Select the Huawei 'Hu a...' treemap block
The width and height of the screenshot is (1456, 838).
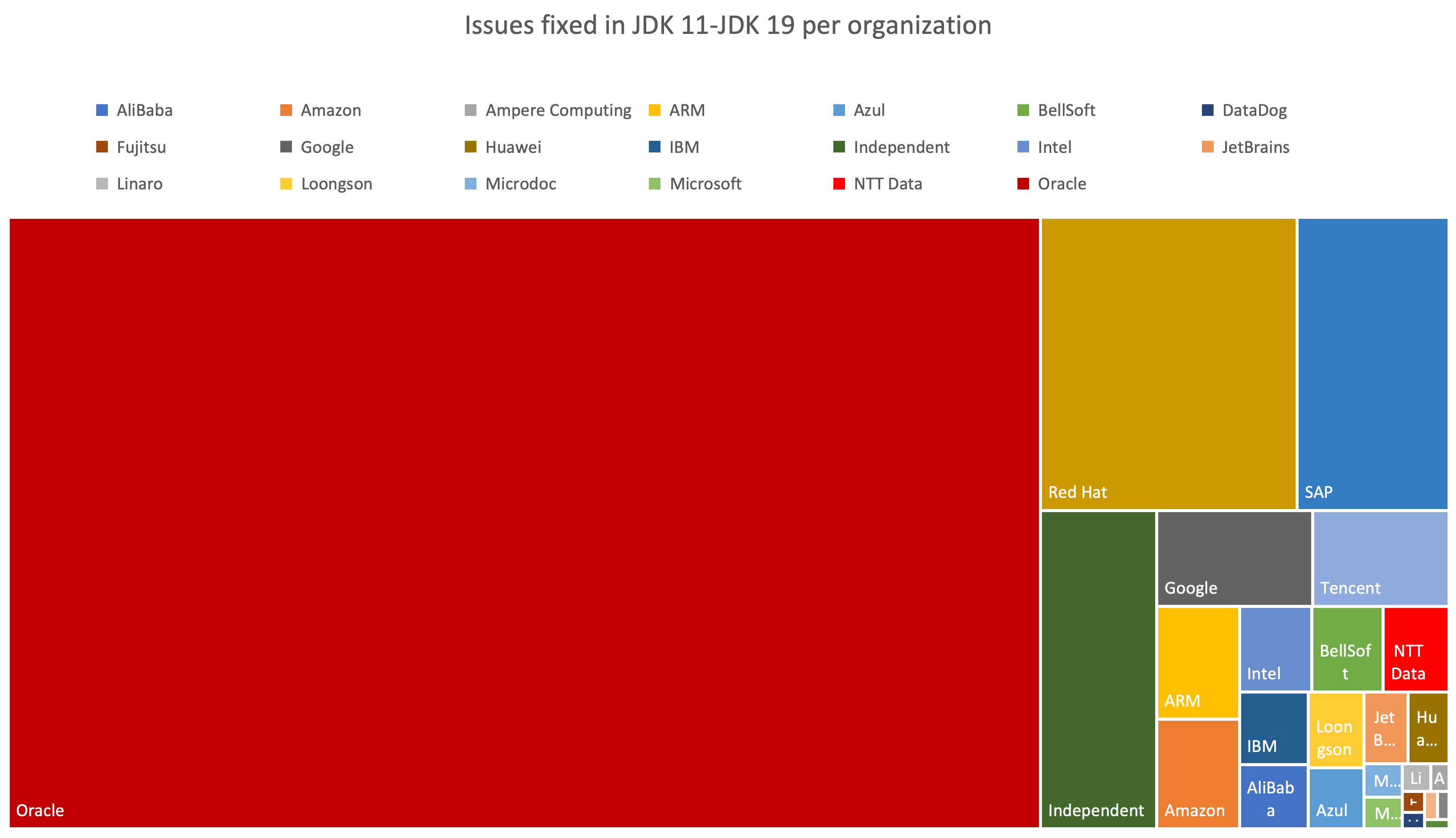(x=1428, y=727)
